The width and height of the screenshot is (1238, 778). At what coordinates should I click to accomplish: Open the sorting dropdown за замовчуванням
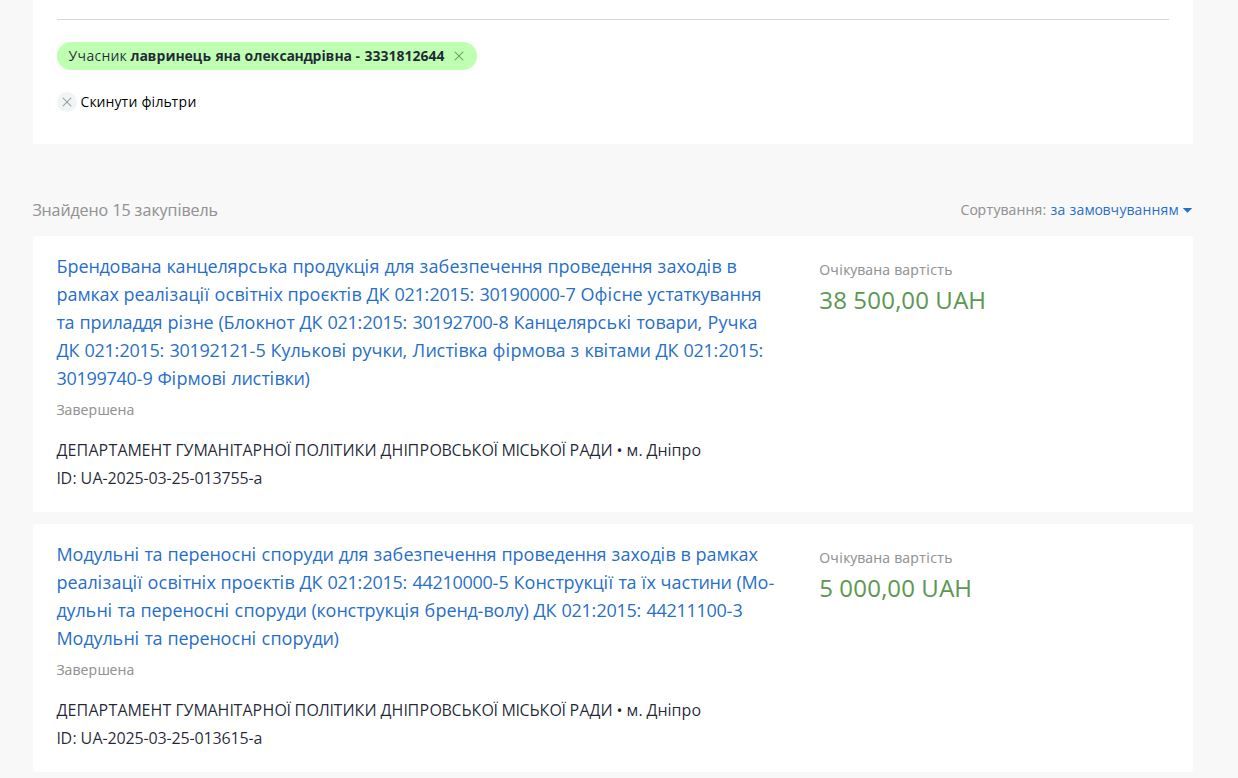(x=1114, y=210)
